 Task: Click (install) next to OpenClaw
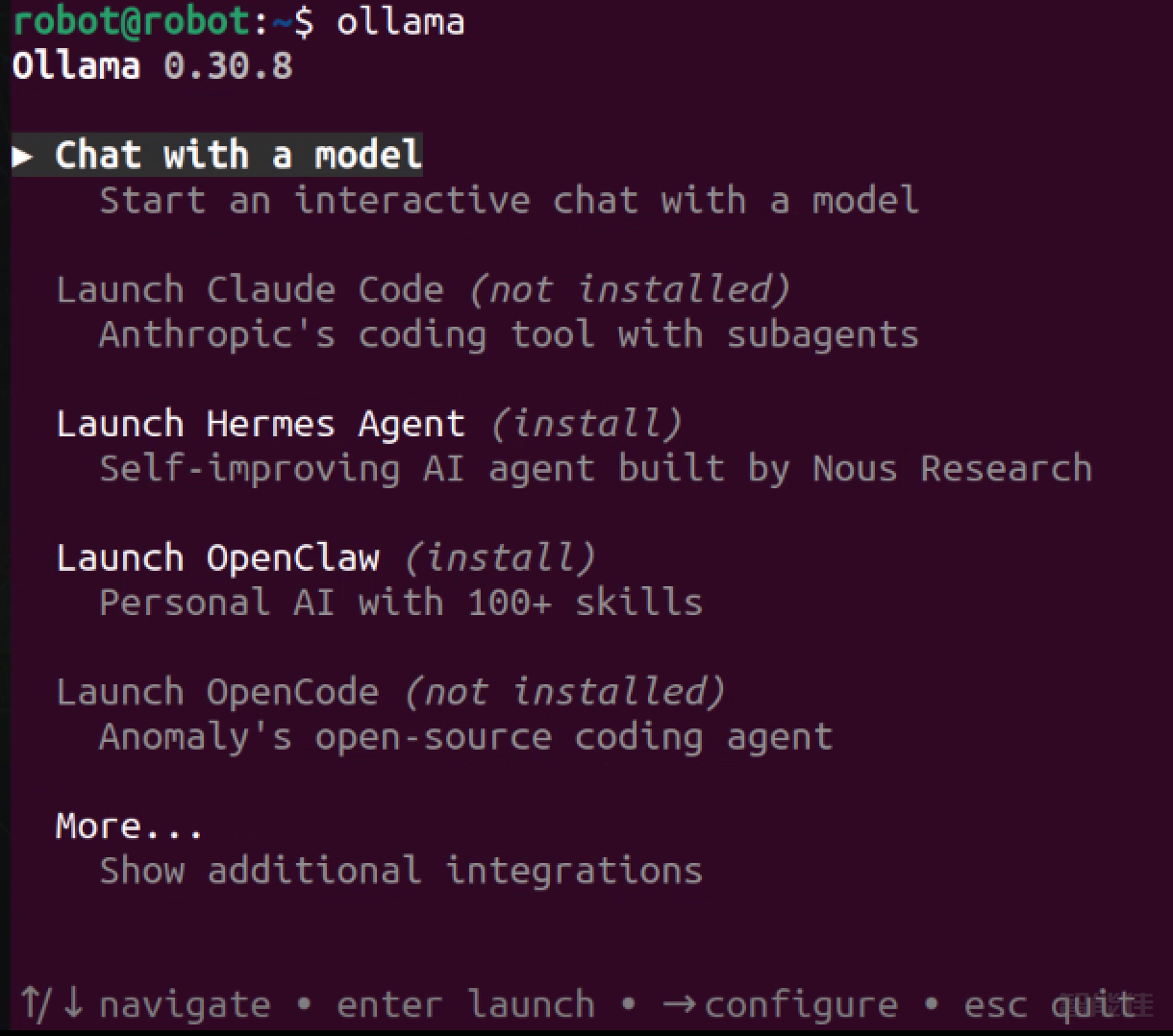point(500,557)
